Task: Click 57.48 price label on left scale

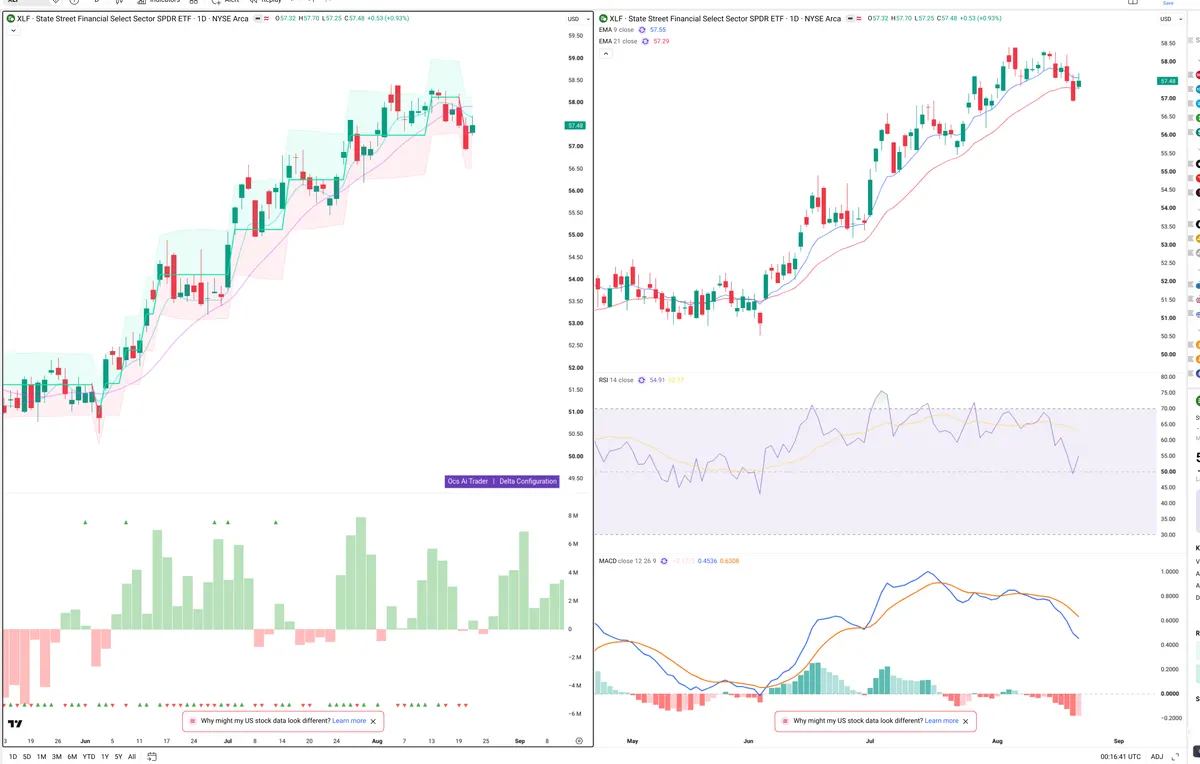Action: (x=575, y=125)
